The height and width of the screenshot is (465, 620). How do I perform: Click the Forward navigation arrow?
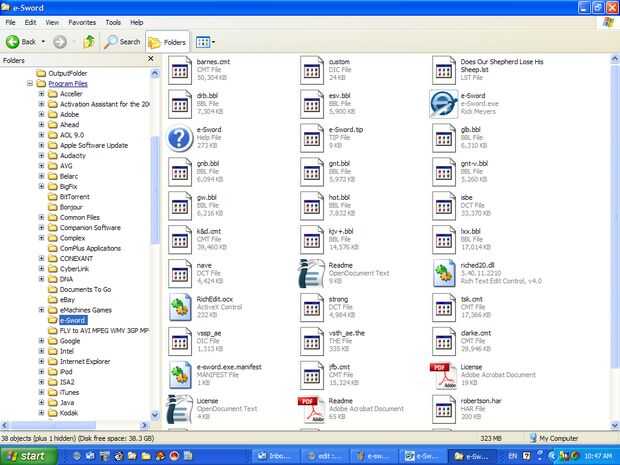pos(60,42)
